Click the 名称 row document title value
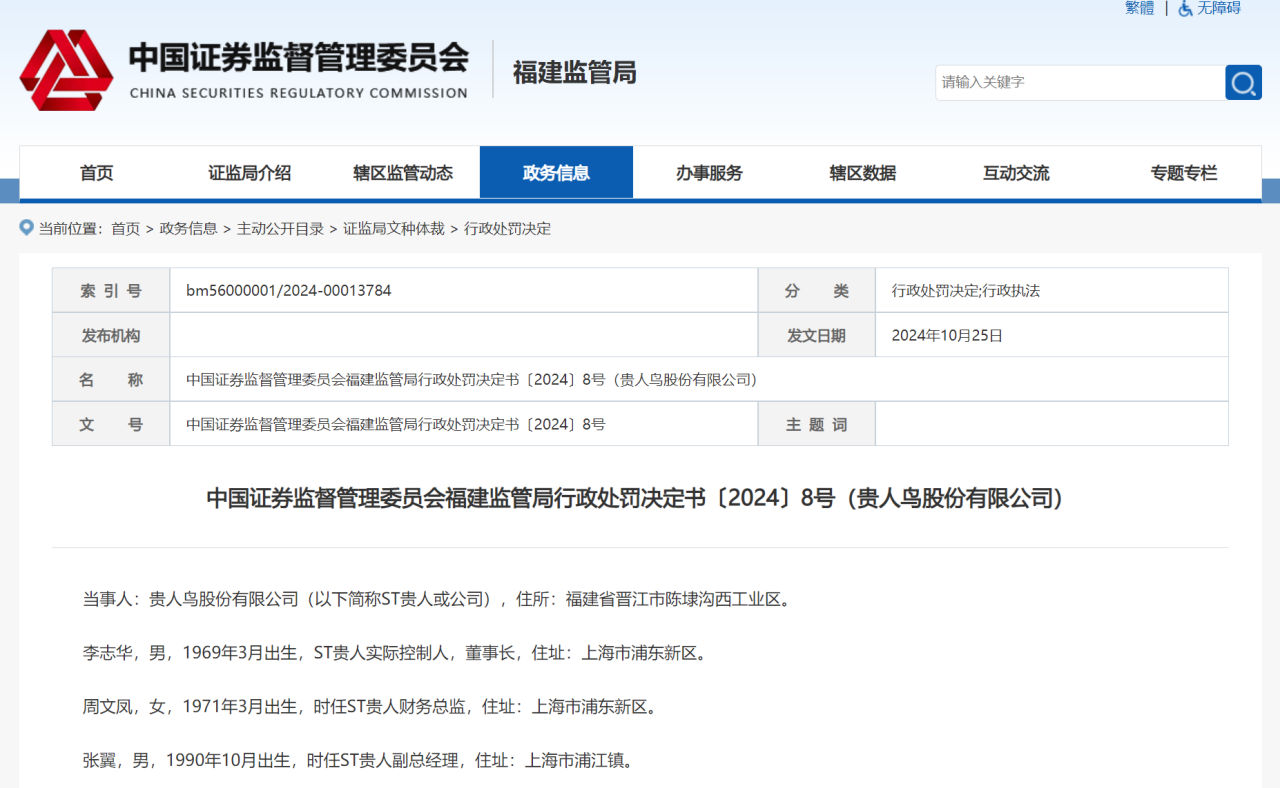This screenshot has width=1280, height=788. pyautogui.click(x=471, y=380)
